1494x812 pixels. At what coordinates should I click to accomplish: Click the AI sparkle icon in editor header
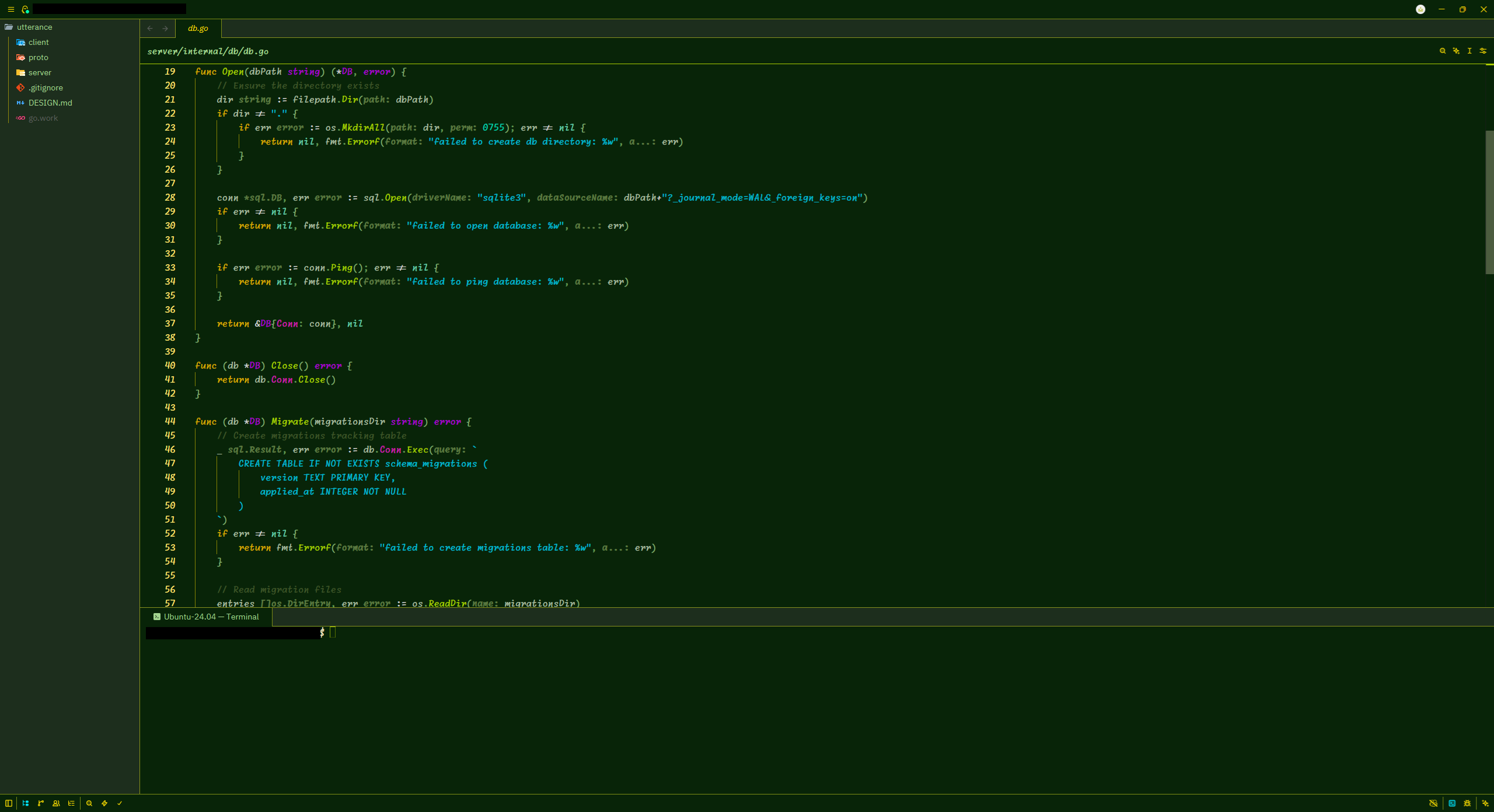click(1456, 51)
